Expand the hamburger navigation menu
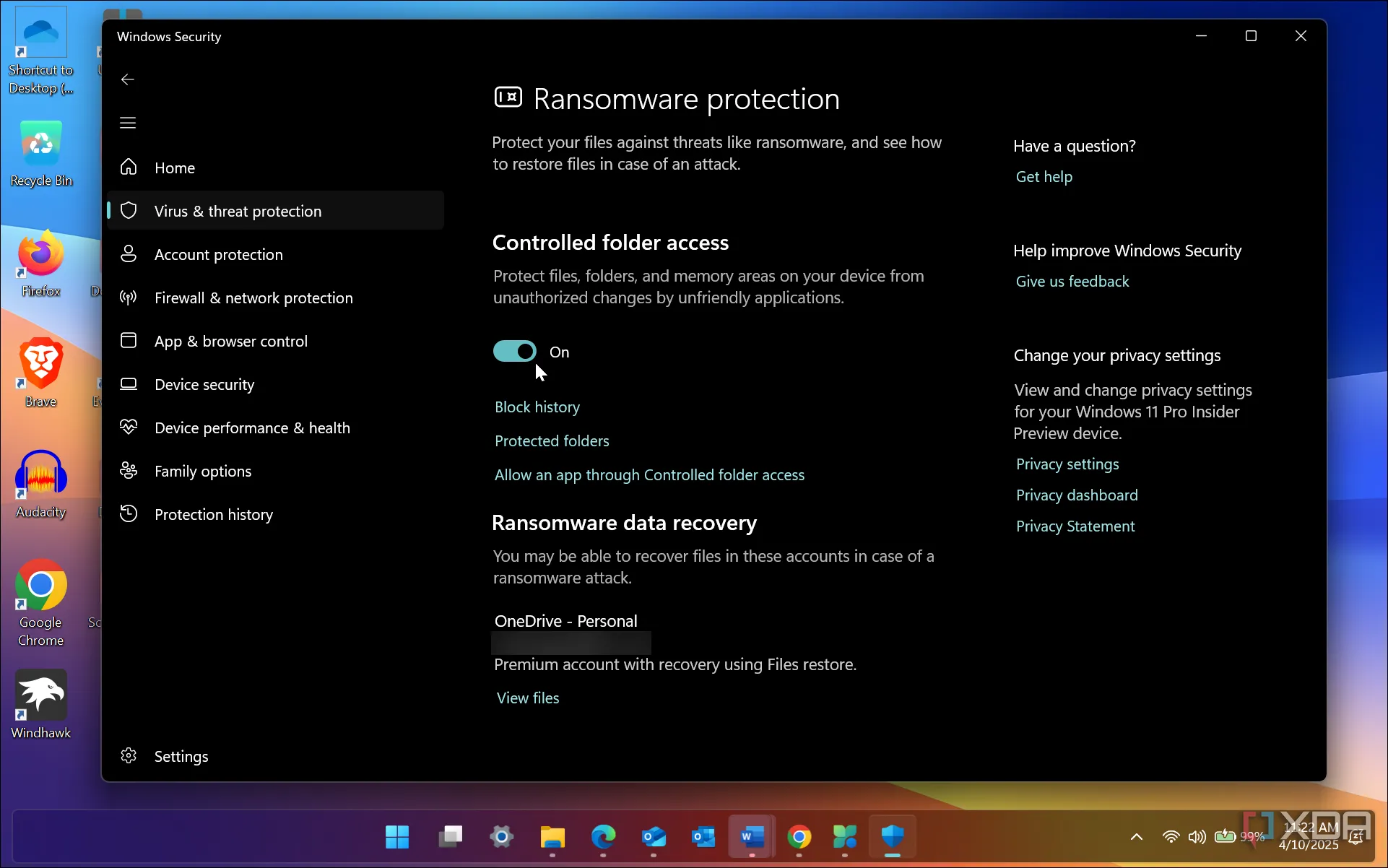The image size is (1388, 868). pos(128,123)
